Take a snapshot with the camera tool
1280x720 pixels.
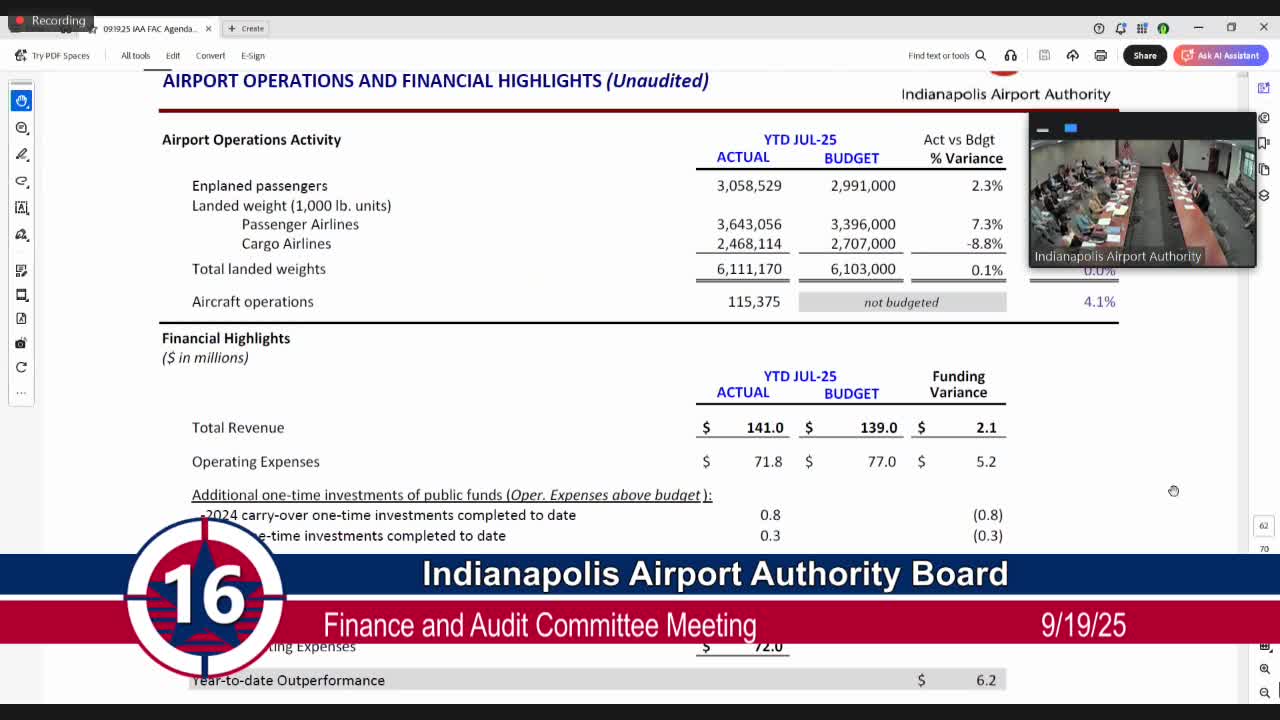(x=21, y=343)
